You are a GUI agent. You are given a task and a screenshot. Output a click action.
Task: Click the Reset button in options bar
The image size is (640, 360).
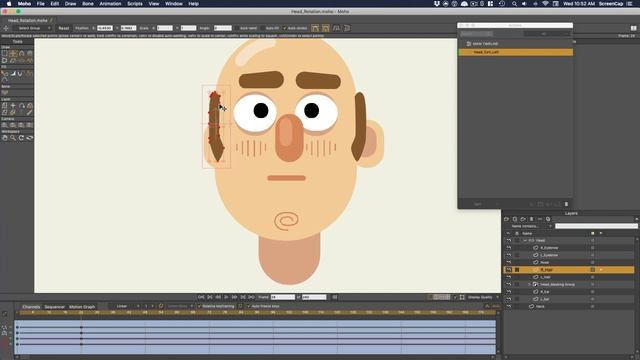click(x=64, y=28)
